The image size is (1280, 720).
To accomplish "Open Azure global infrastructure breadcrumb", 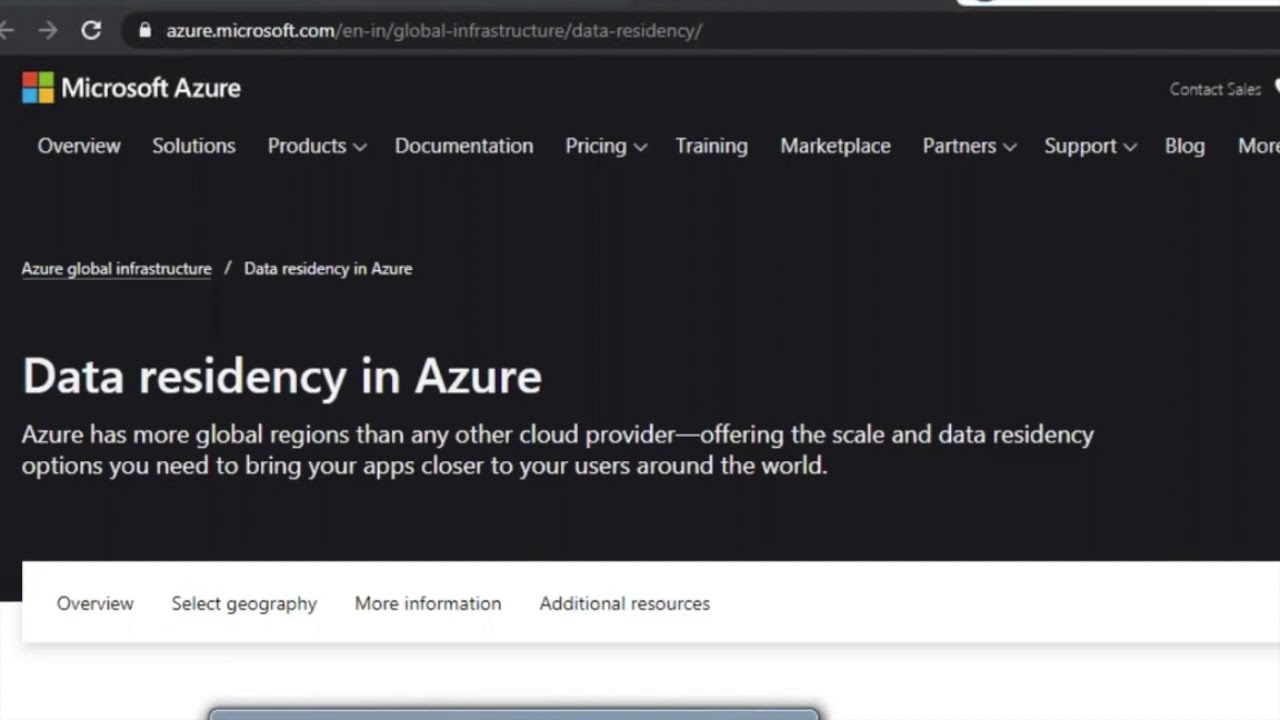I will click(x=117, y=268).
